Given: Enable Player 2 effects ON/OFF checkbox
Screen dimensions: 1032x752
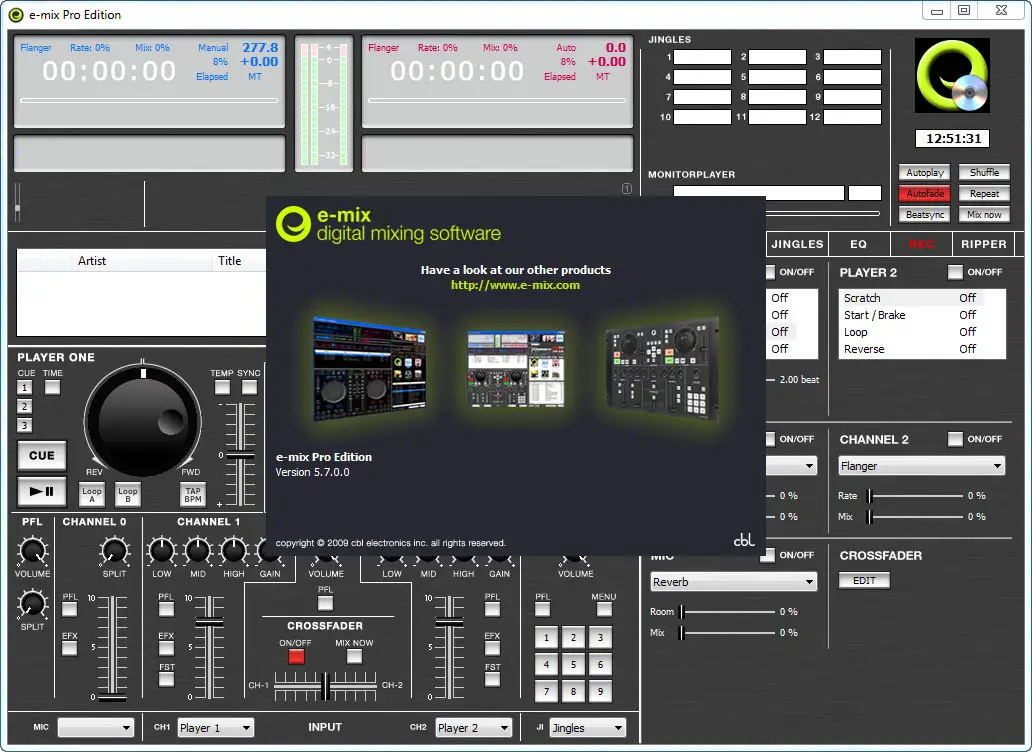Looking at the screenshot, I should pos(955,272).
